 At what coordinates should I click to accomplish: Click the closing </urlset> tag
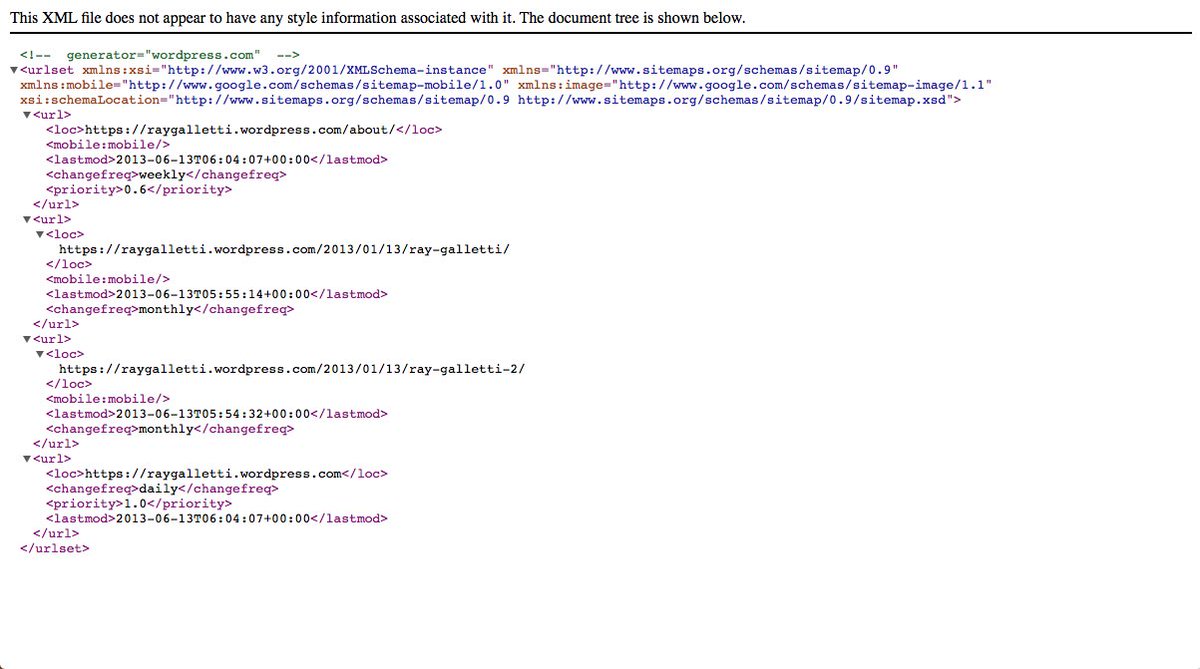55,549
